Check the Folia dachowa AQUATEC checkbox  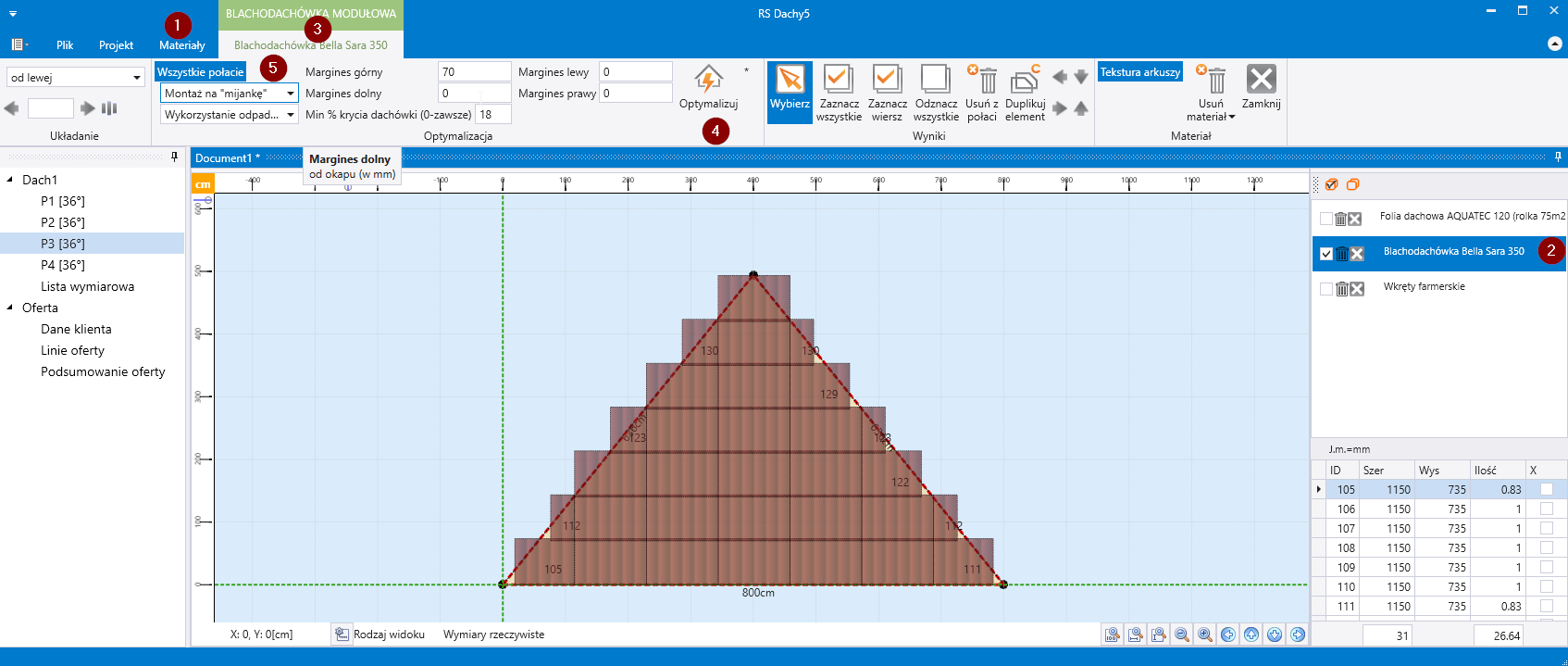1326,219
